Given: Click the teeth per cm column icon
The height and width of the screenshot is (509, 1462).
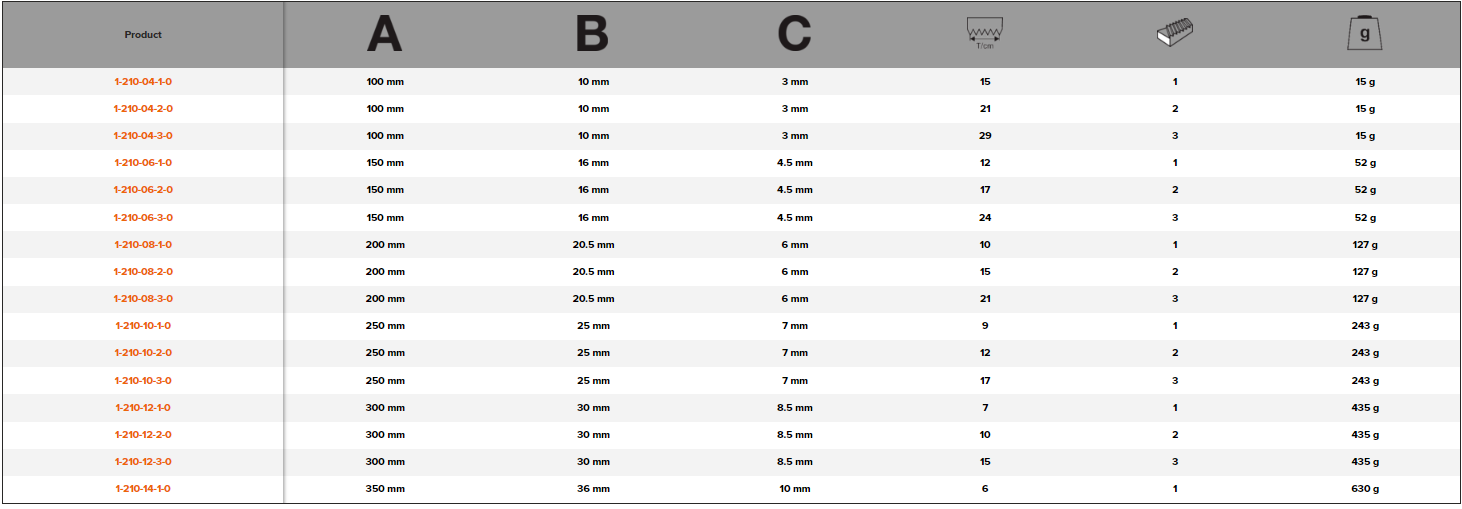Looking at the screenshot, I should click(x=985, y=34).
